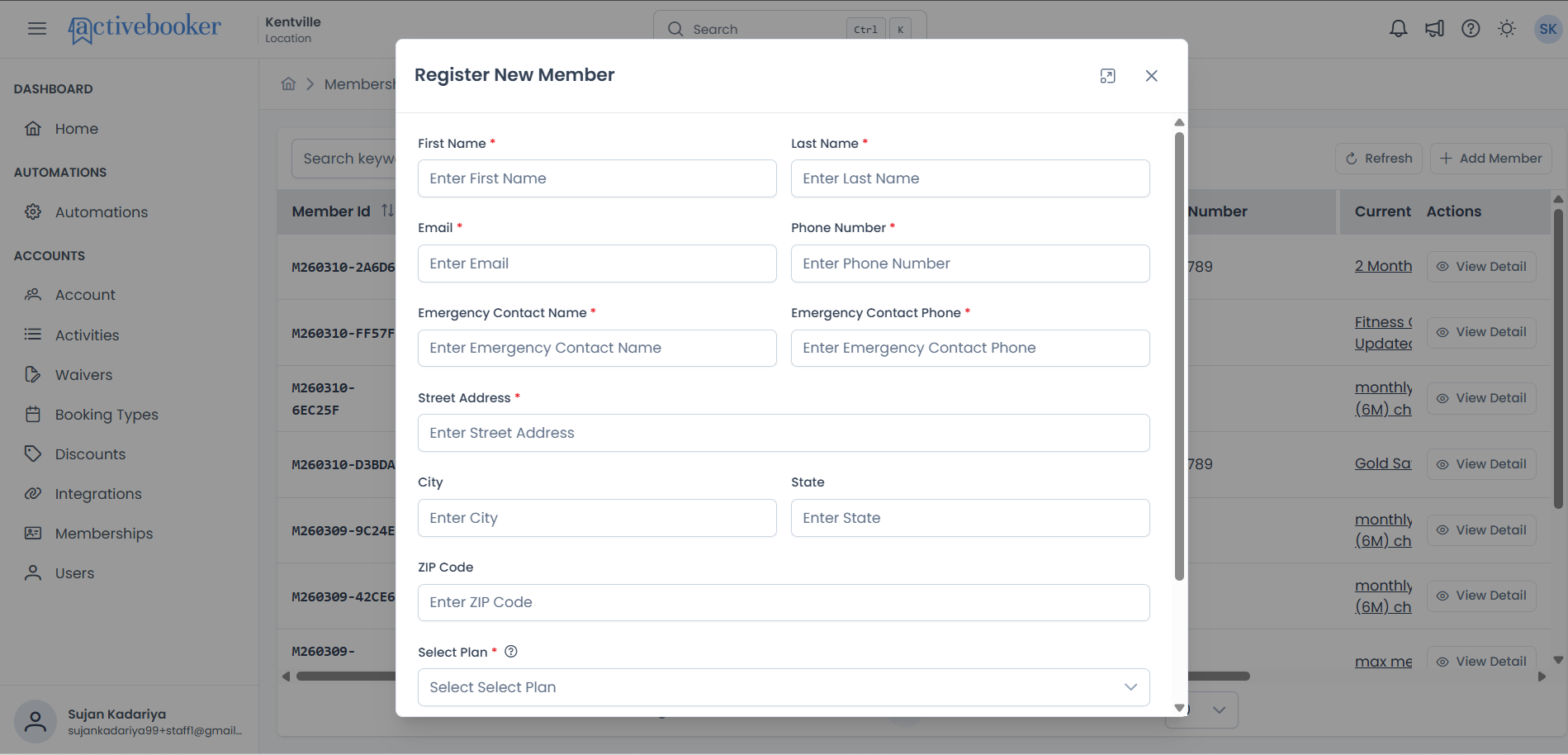Click the Refresh button

[1378, 159]
